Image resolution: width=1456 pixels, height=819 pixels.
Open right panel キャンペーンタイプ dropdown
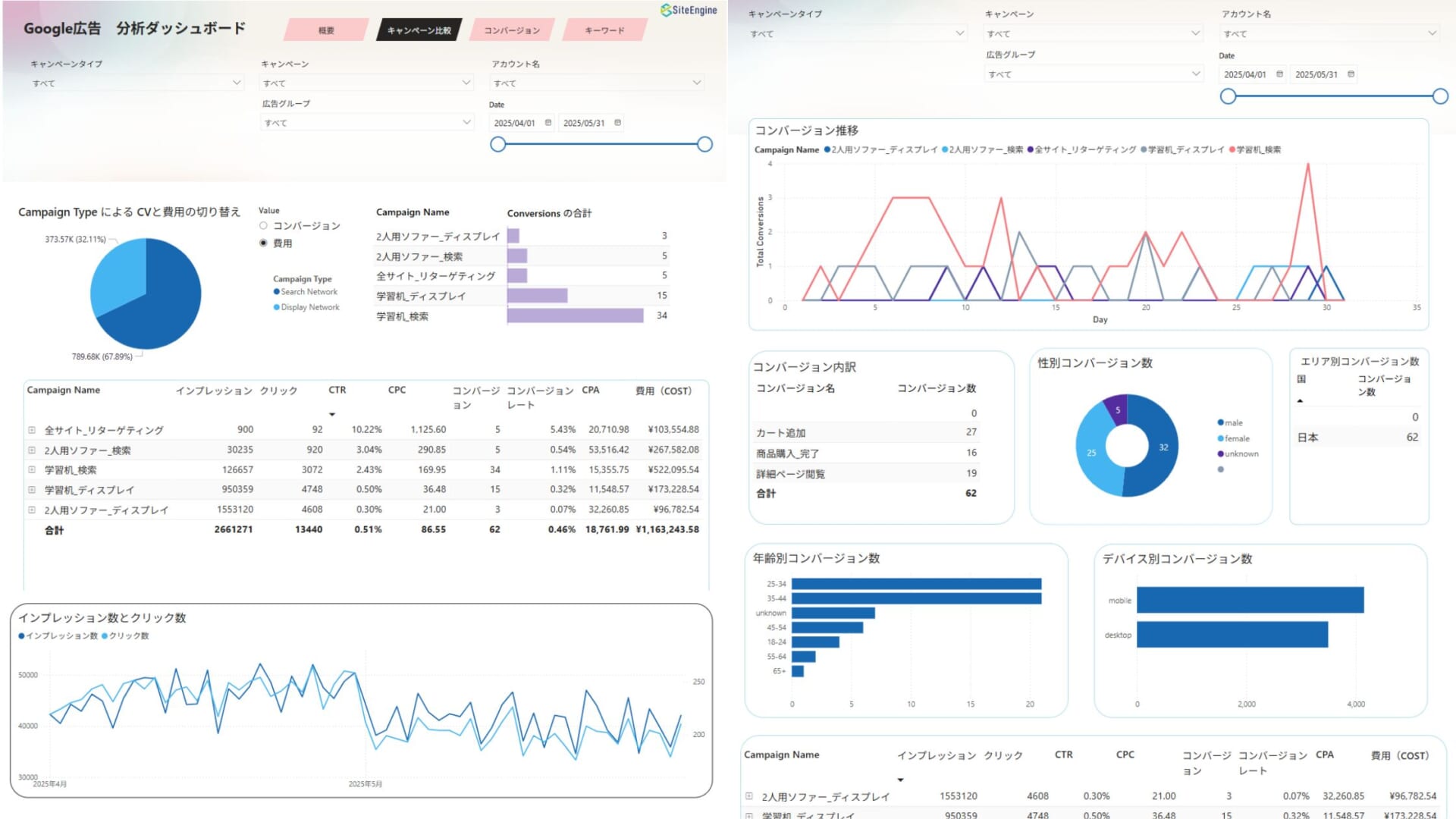[857, 33]
